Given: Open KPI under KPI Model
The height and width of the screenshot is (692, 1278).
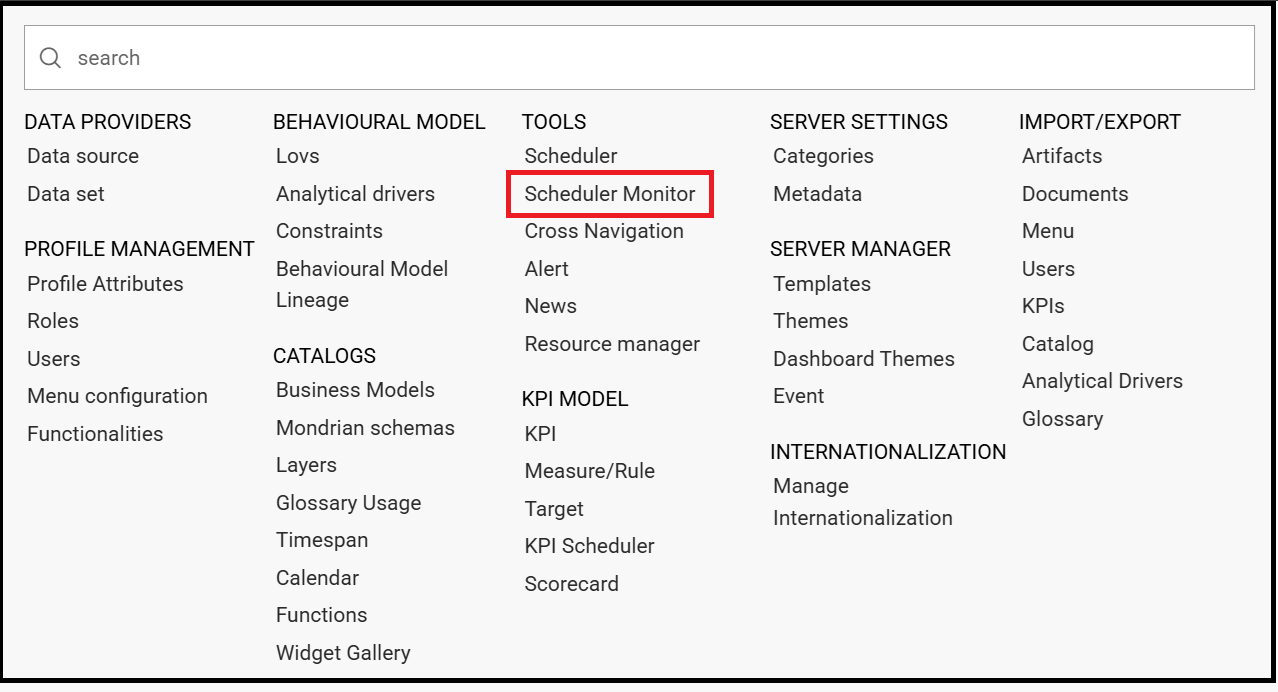Looking at the screenshot, I should click(540, 434).
